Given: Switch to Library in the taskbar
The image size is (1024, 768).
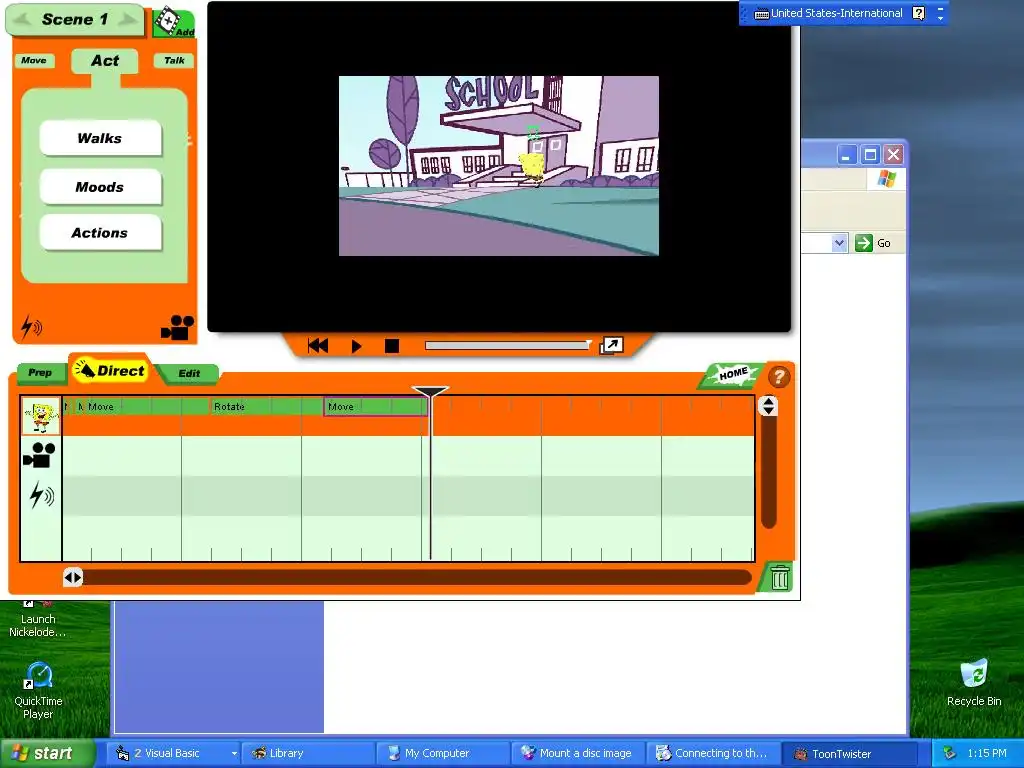Looking at the screenshot, I should [308, 753].
